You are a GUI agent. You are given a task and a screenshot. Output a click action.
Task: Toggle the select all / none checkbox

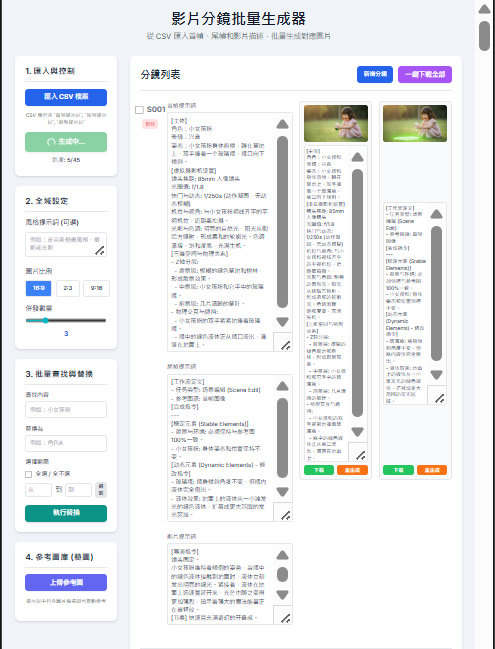click(x=29, y=474)
